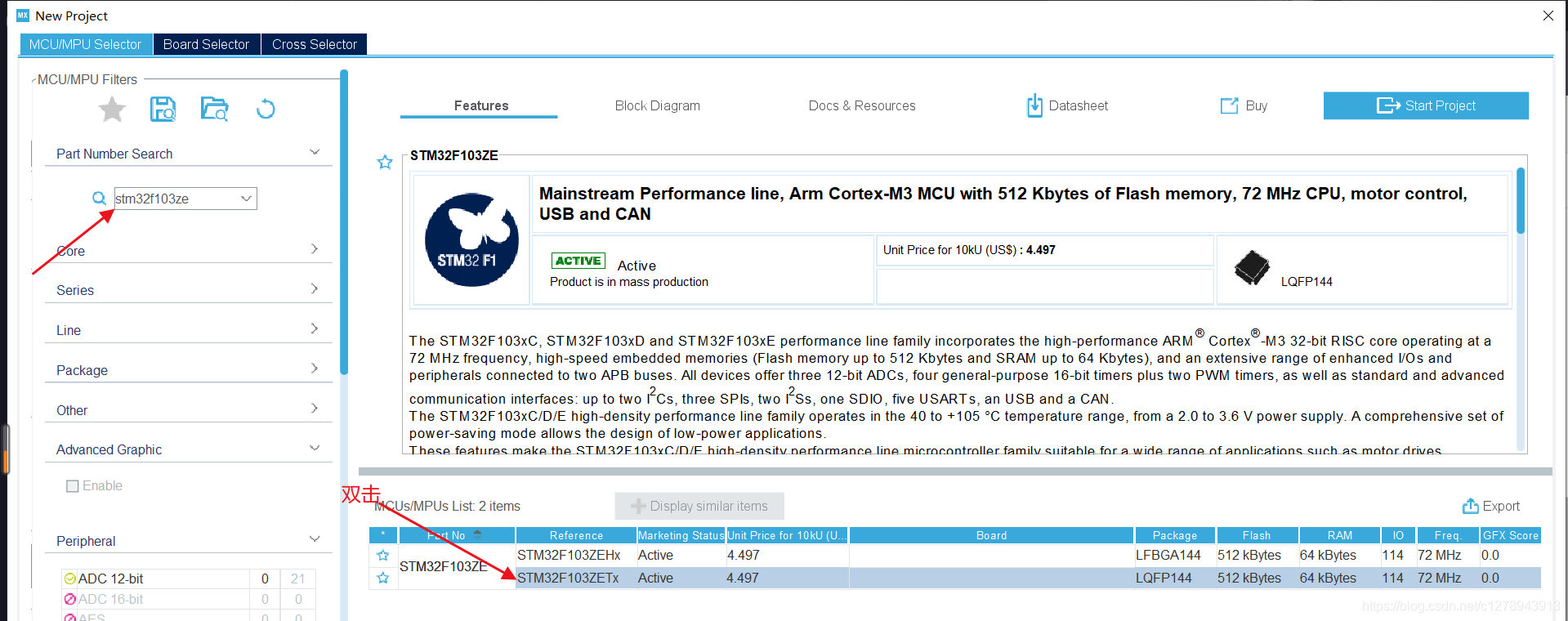Star the STM32F103ZEHx row
Image resolution: width=1568 pixels, height=621 pixels.
coord(382,556)
